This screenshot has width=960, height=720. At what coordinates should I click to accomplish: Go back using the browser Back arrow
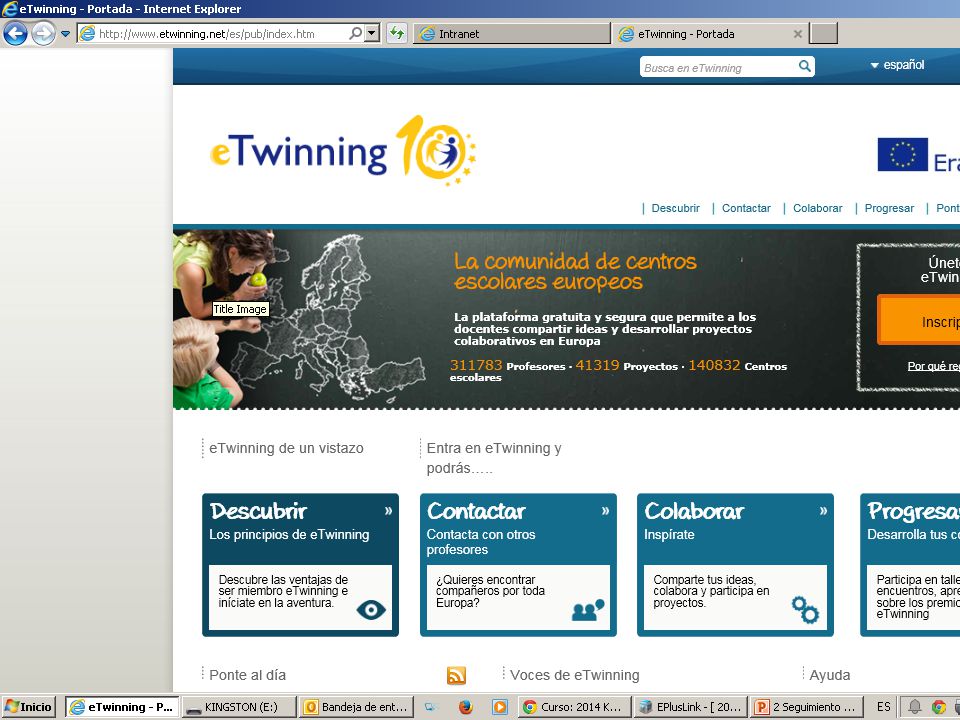tap(15, 33)
